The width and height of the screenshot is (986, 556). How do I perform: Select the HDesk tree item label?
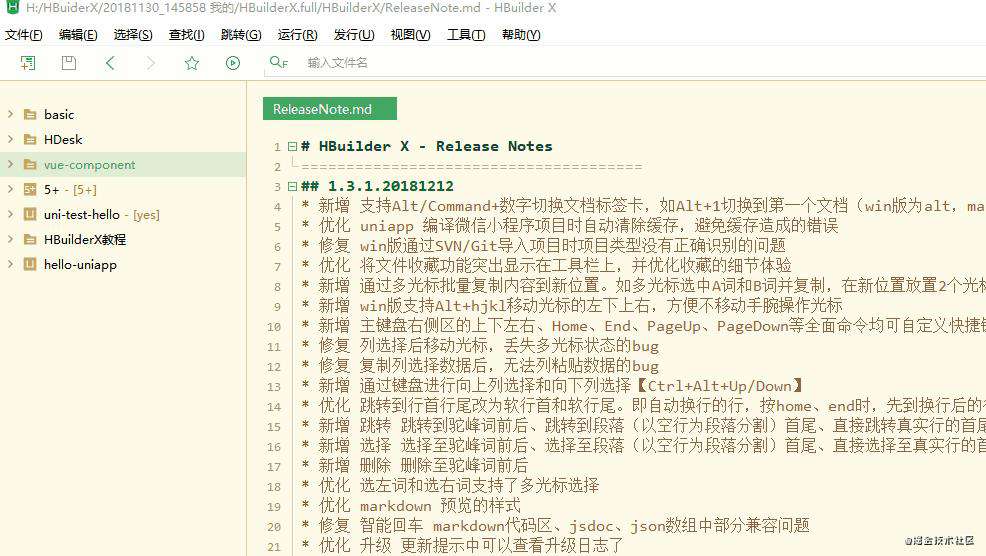[63, 140]
